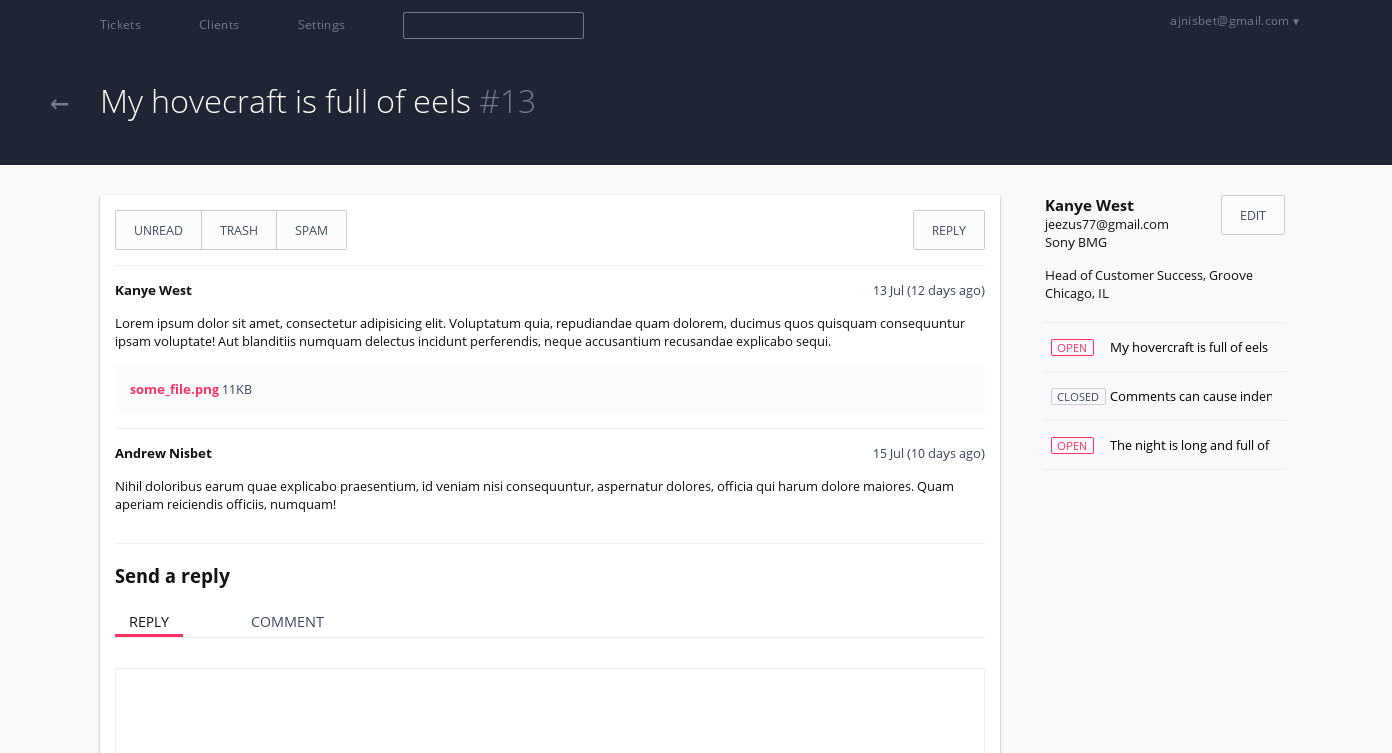This screenshot has width=1392, height=753.
Task: Click the search field in the header
Action: click(493, 25)
